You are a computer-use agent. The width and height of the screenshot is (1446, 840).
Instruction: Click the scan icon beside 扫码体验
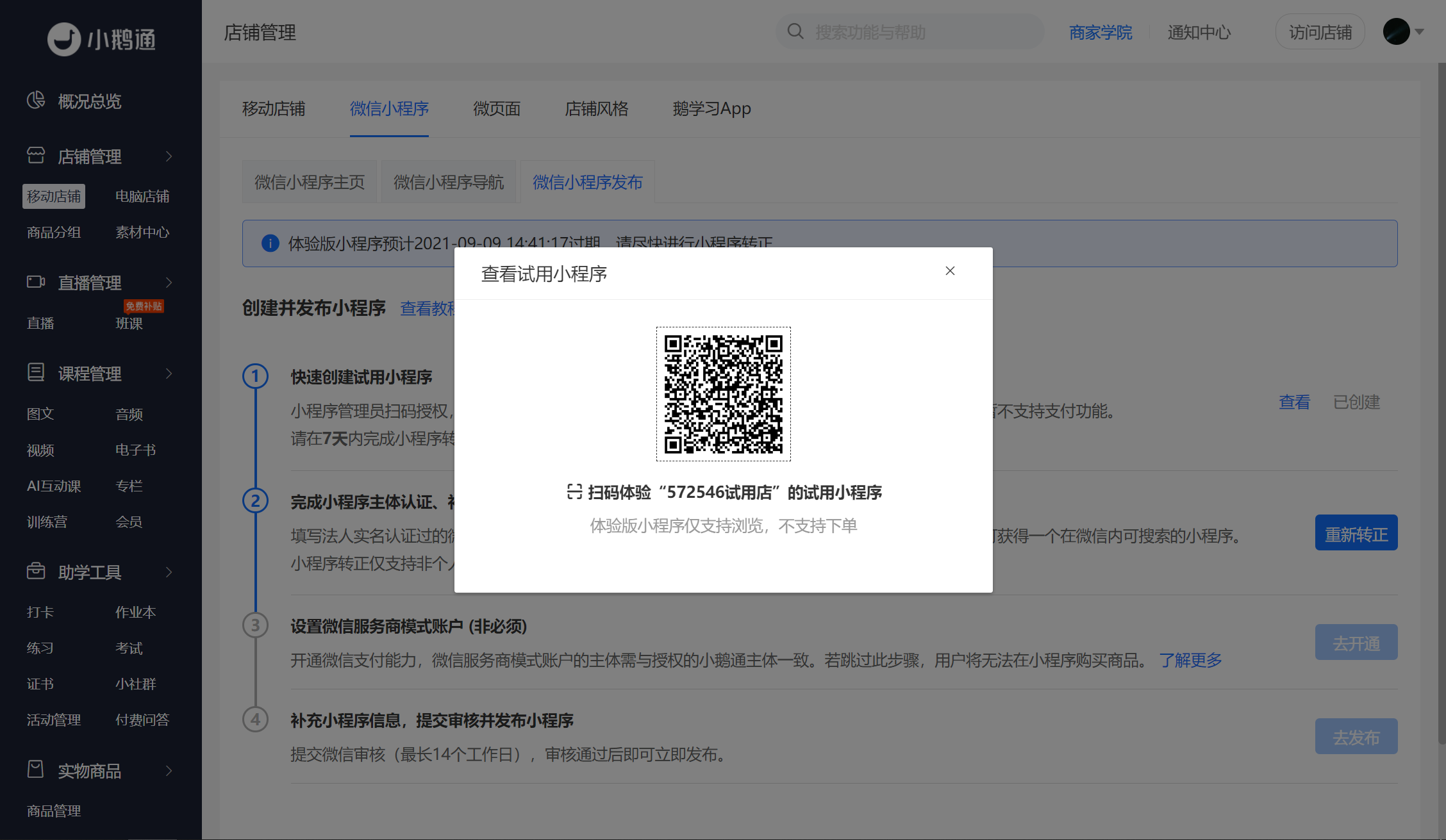574,491
